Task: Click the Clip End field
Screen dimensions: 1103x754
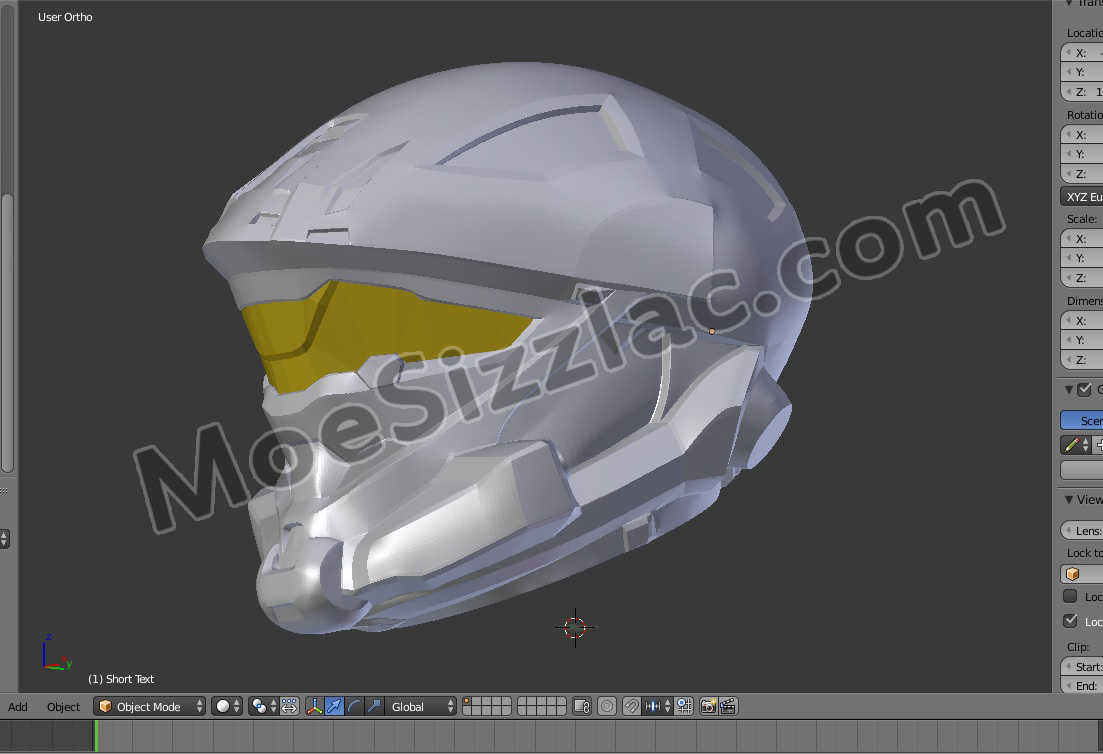Action: (x=1082, y=686)
